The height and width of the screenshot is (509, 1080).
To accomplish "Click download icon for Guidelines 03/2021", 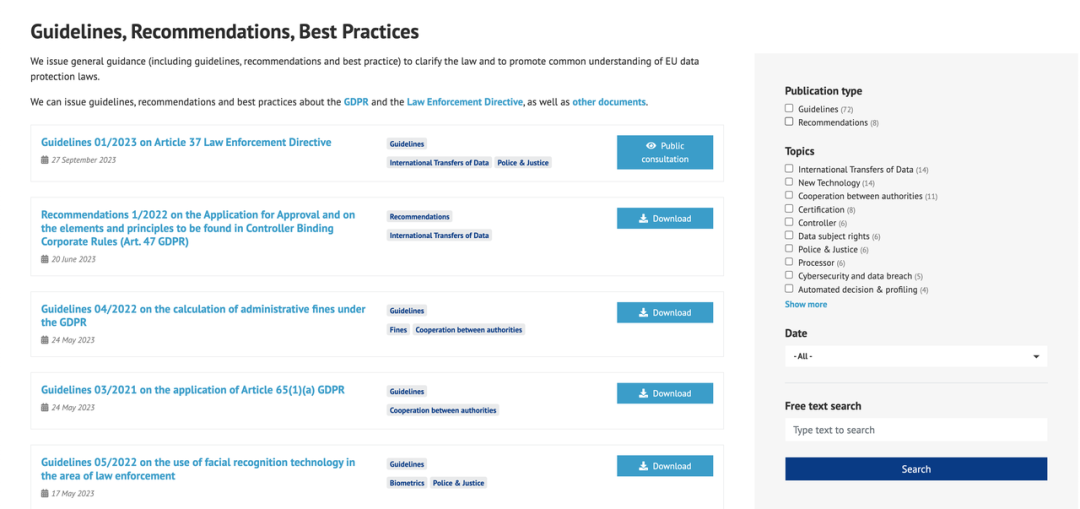I will [x=643, y=393].
